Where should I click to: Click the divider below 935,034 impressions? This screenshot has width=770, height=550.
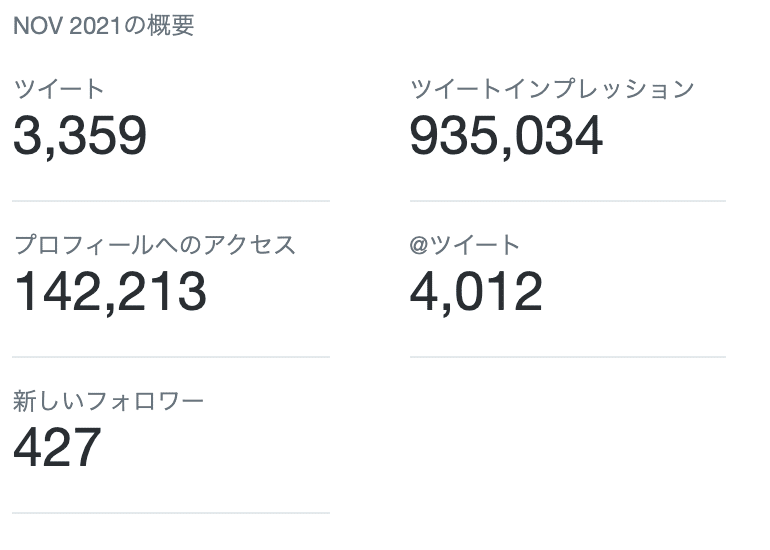[x=568, y=201]
